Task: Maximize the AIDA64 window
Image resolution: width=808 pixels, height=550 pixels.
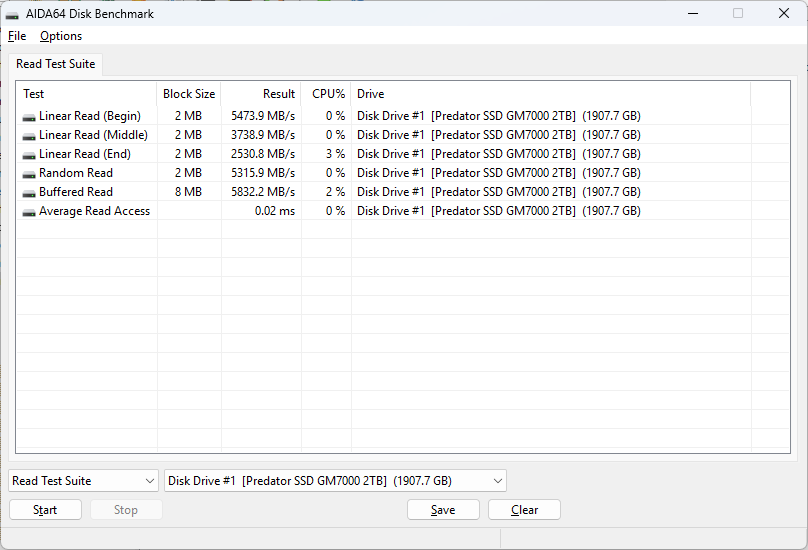Action: pos(738,14)
